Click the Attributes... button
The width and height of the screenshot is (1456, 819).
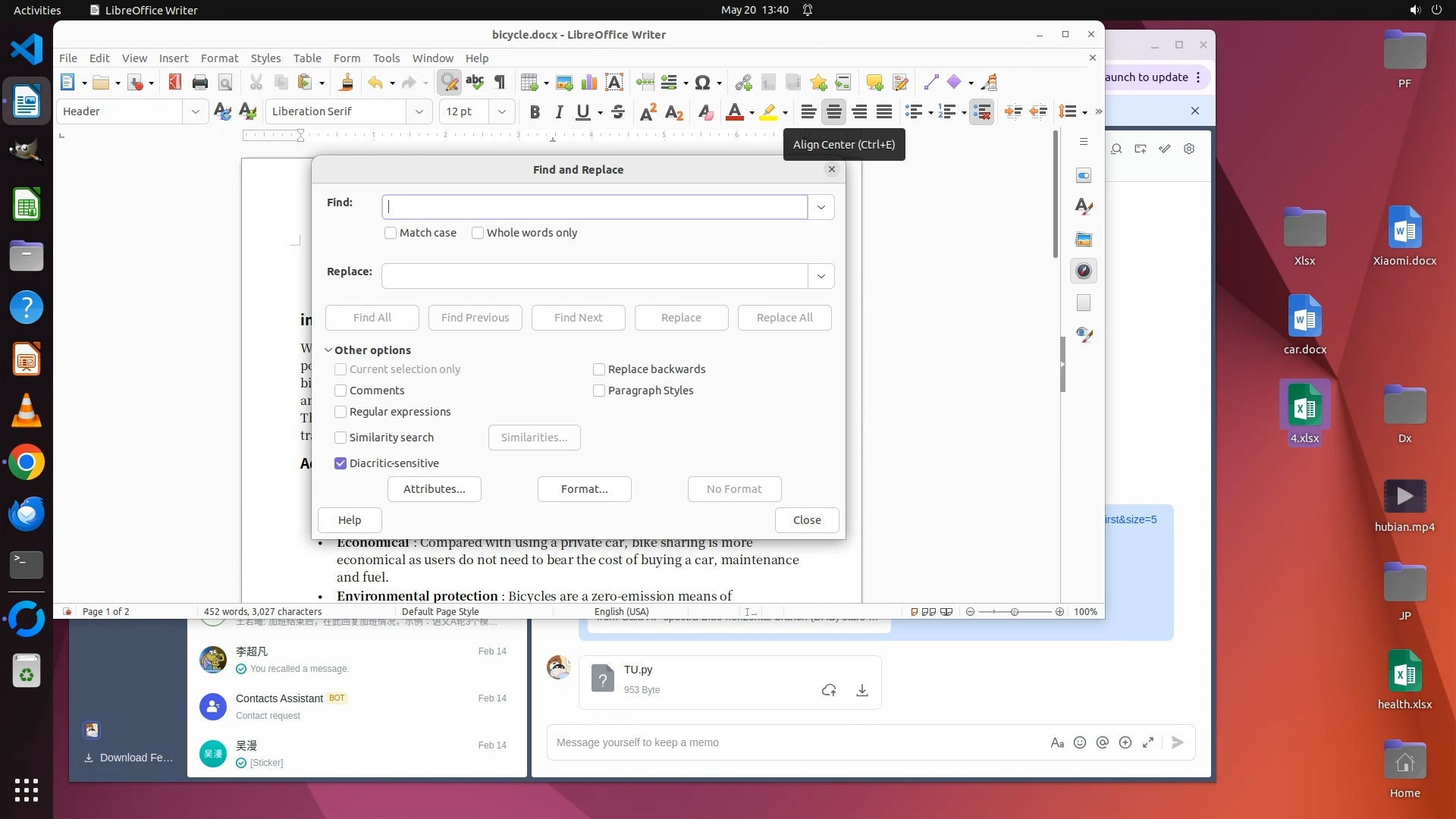(434, 489)
